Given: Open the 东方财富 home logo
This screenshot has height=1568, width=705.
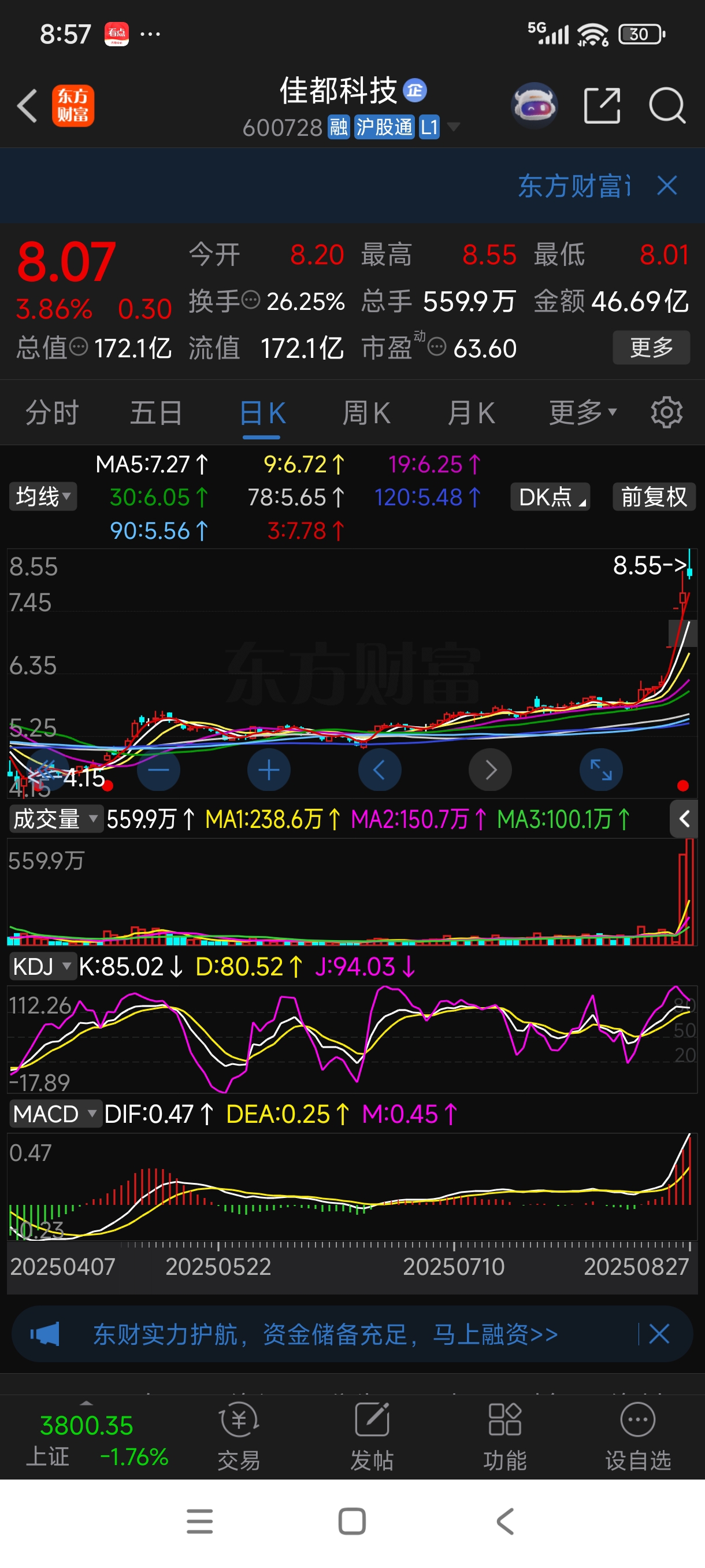Looking at the screenshot, I should tap(73, 106).
